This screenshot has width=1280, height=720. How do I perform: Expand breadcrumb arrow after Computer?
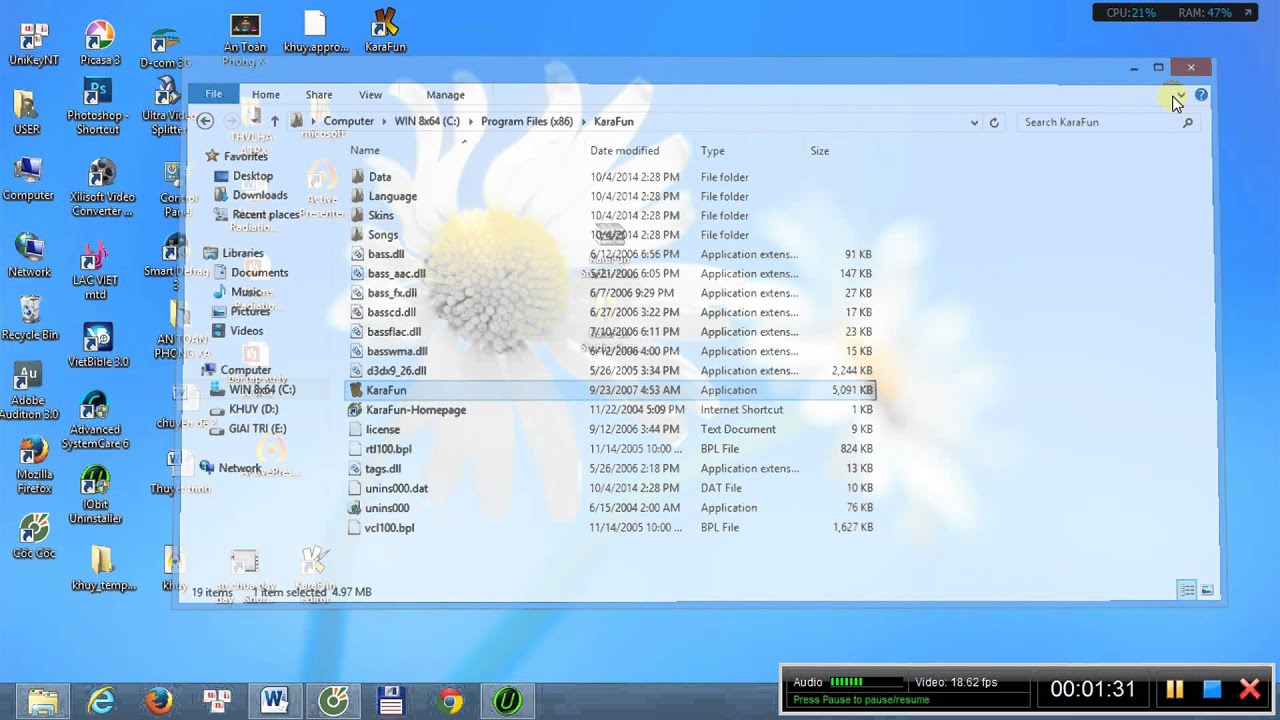pos(384,121)
